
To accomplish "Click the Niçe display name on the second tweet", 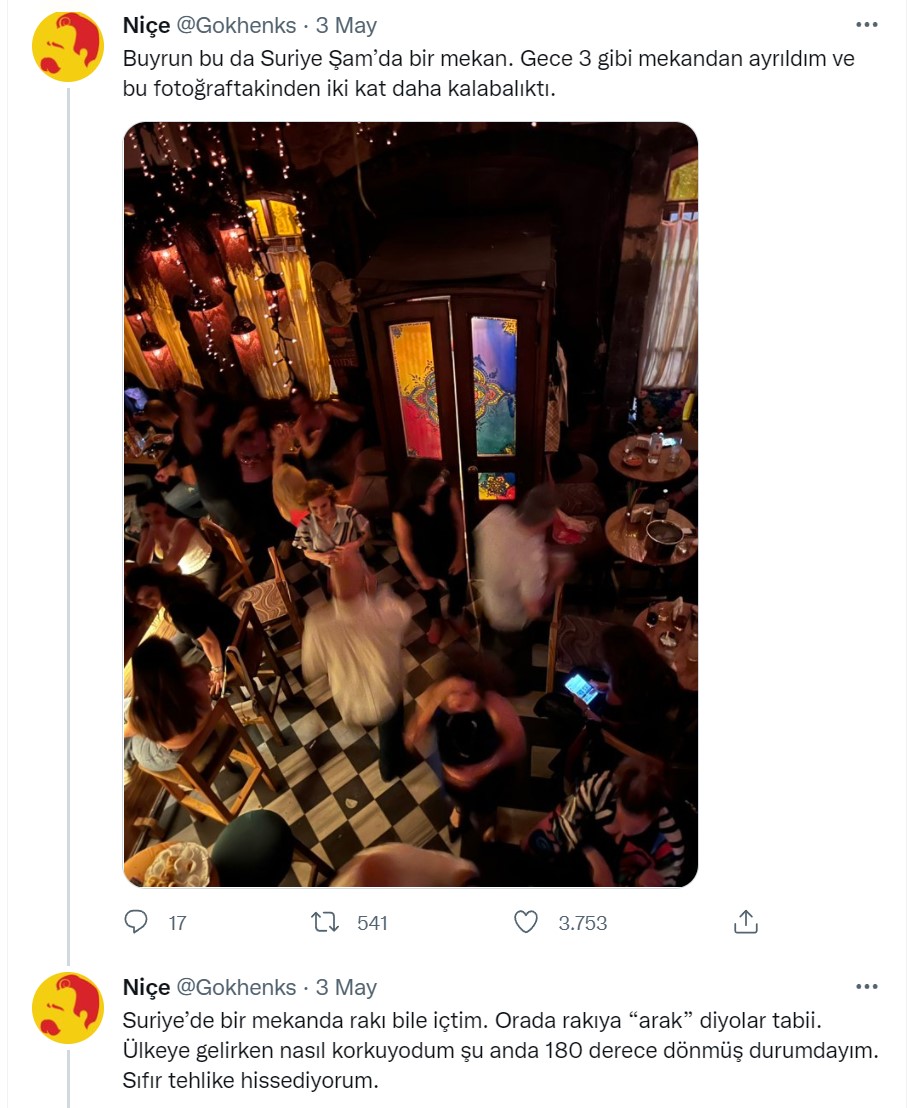I will tap(144, 986).
